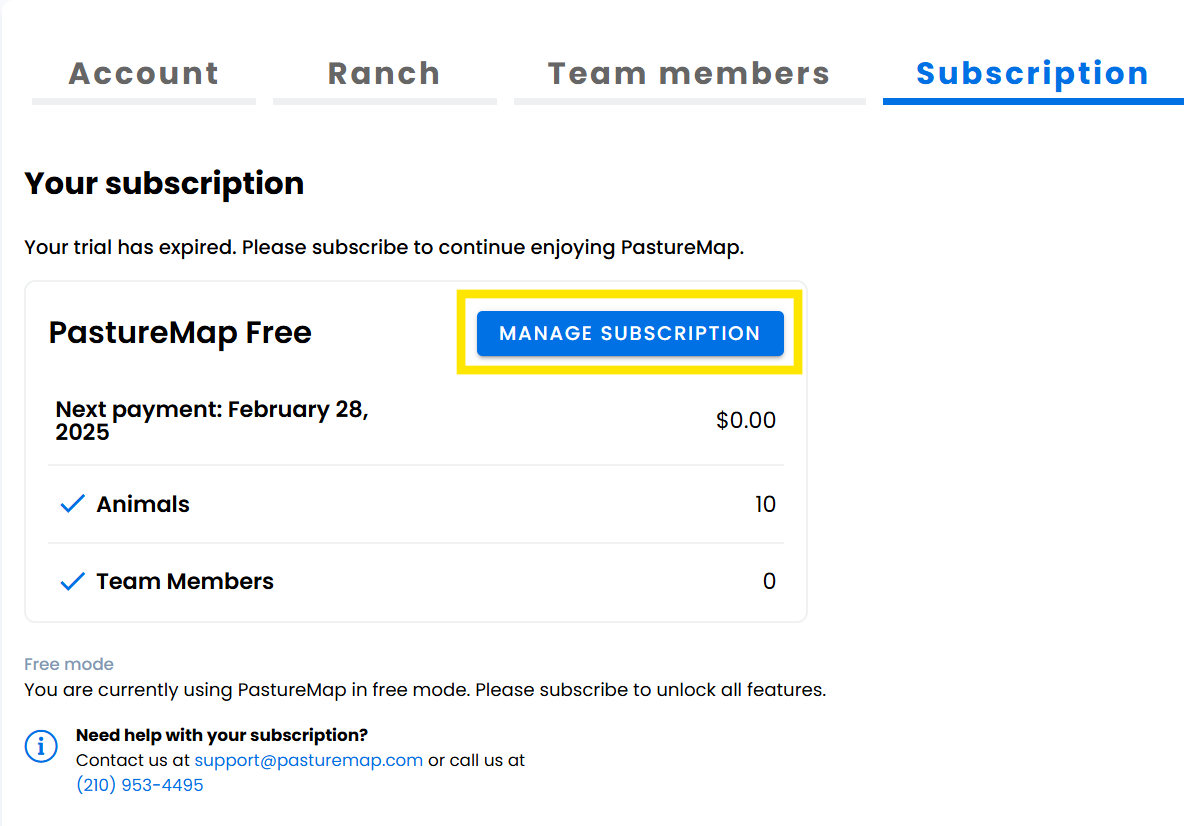Click the circled info icon
Viewport: 1197px width, 826px height.
[41, 746]
